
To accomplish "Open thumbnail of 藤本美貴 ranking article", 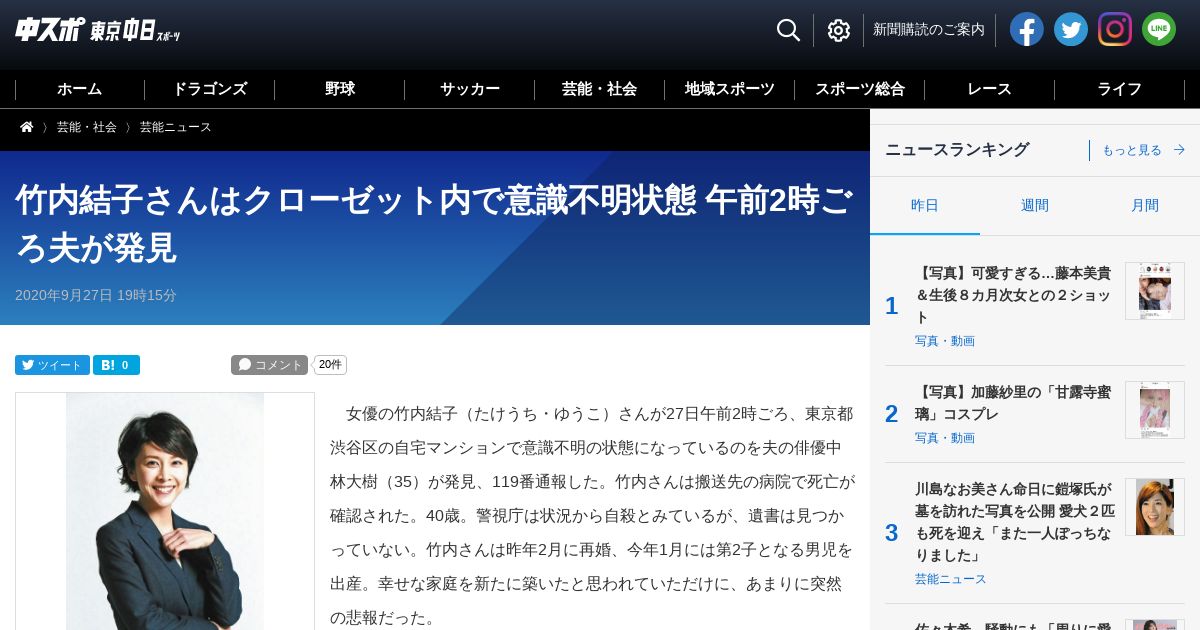I will click(x=1155, y=291).
